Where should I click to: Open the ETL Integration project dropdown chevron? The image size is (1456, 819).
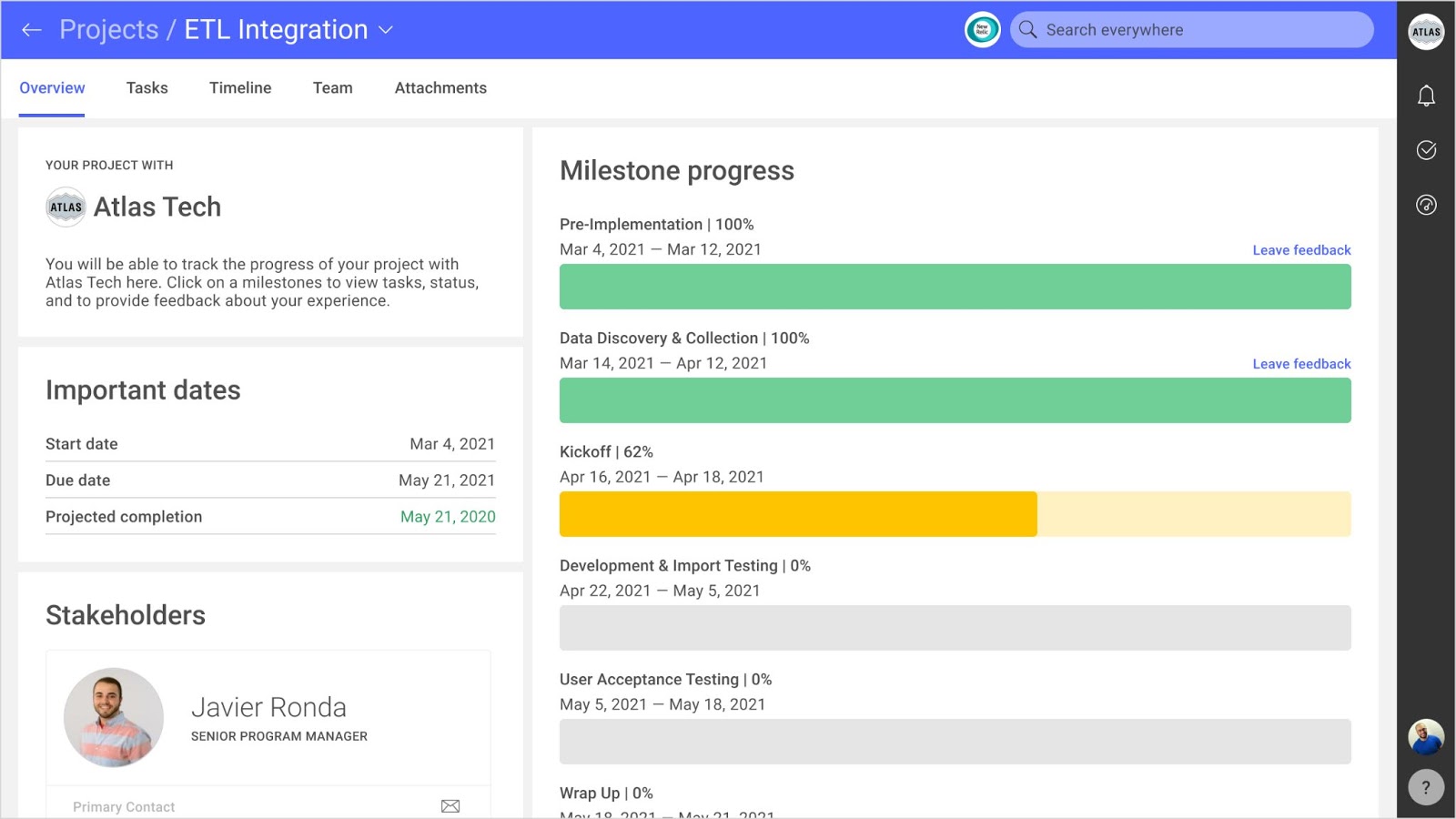[x=386, y=30]
